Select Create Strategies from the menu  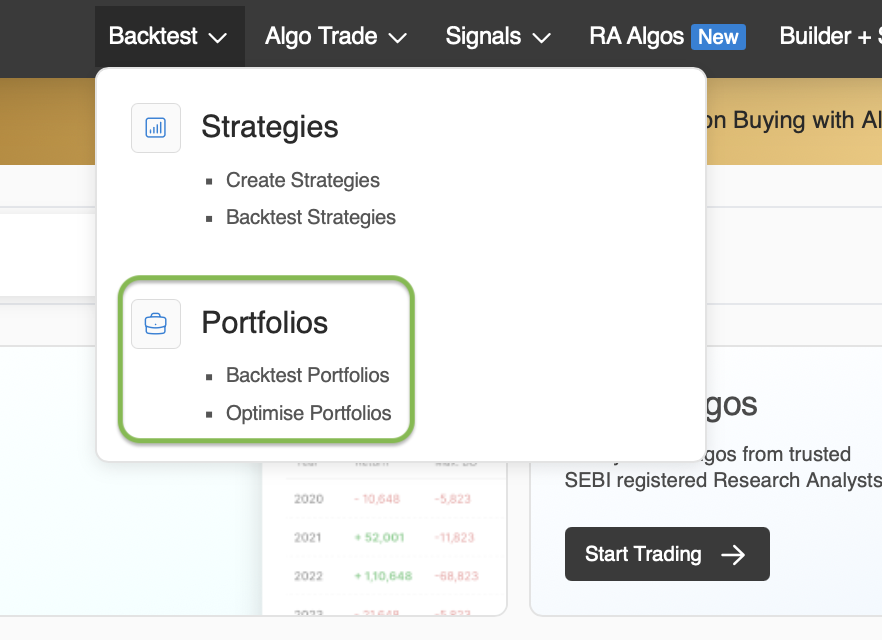(302, 181)
